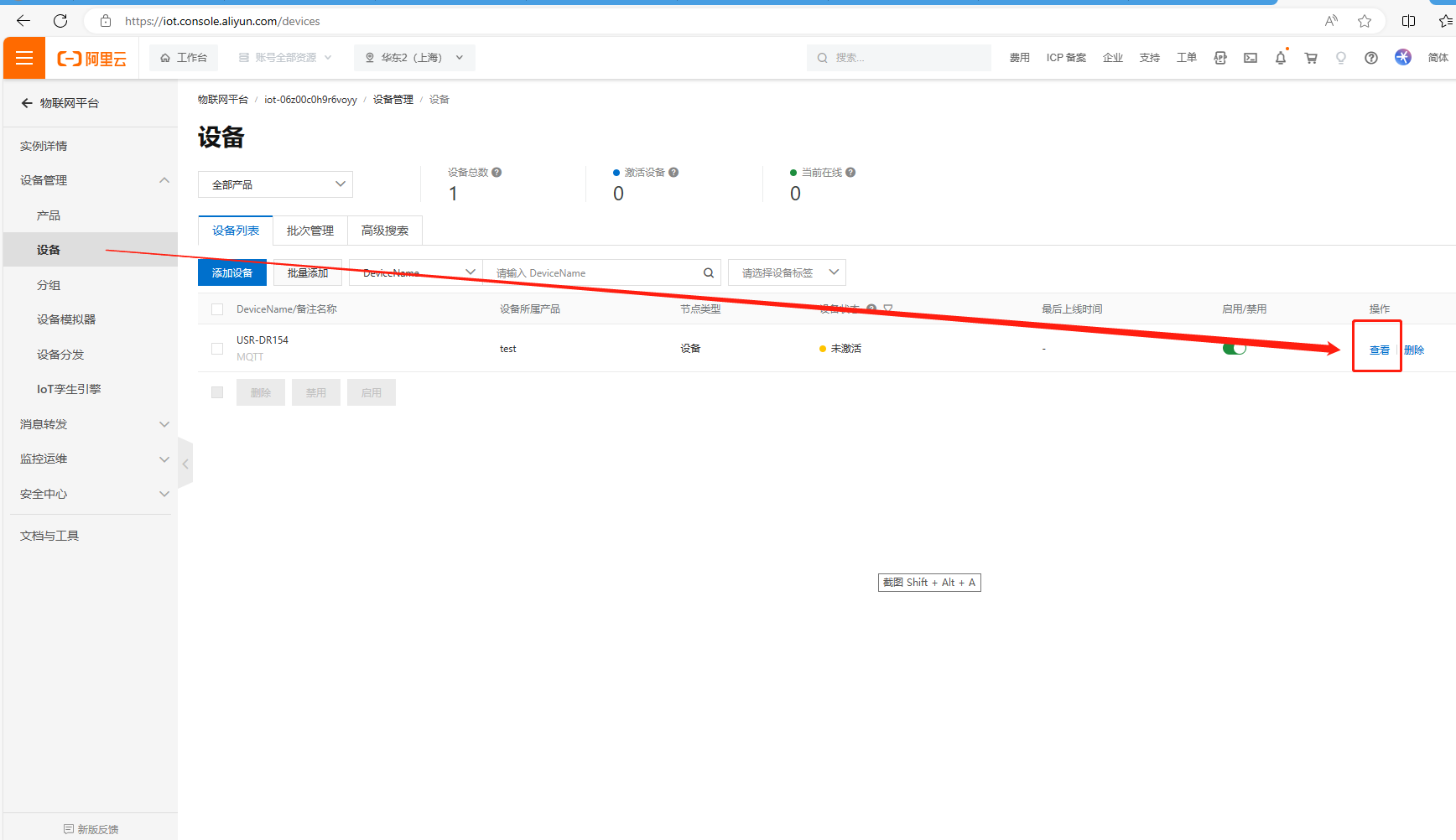This screenshot has height=840, width=1456.
Task: Check the box for USR-DR154 device
Action: pyautogui.click(x=217, y=349)
